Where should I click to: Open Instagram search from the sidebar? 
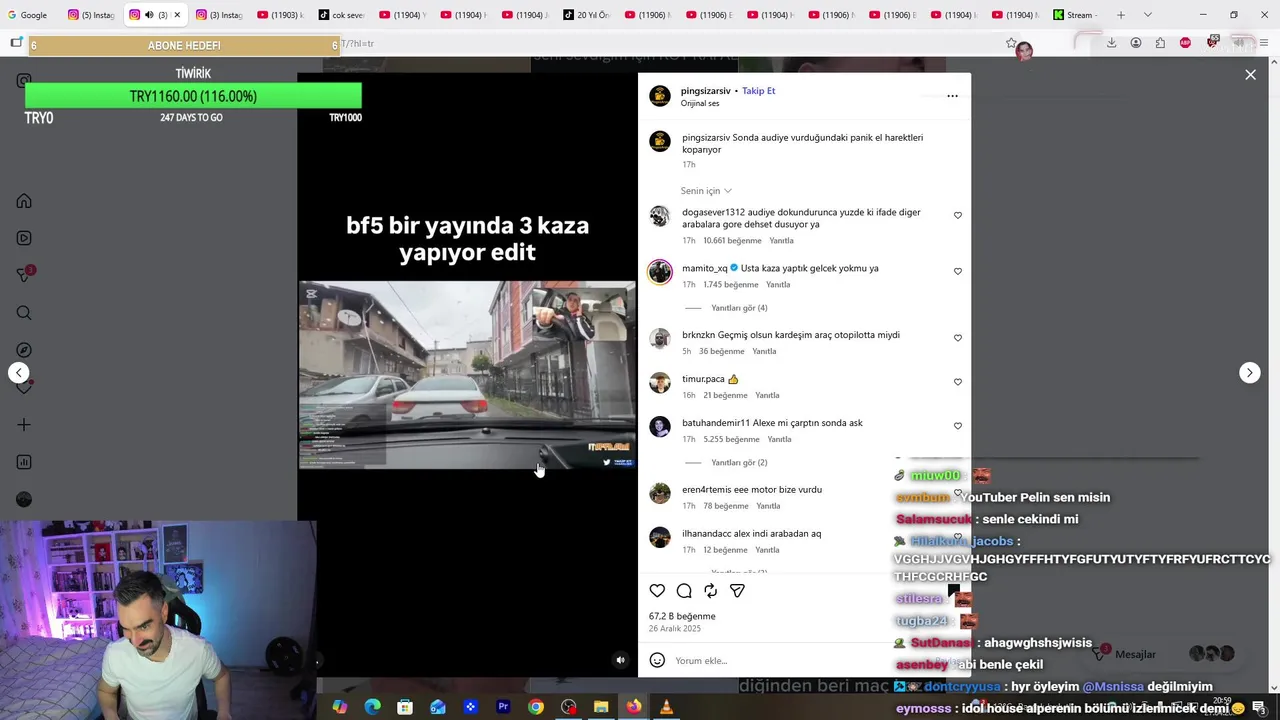click(x=24, y=313)
